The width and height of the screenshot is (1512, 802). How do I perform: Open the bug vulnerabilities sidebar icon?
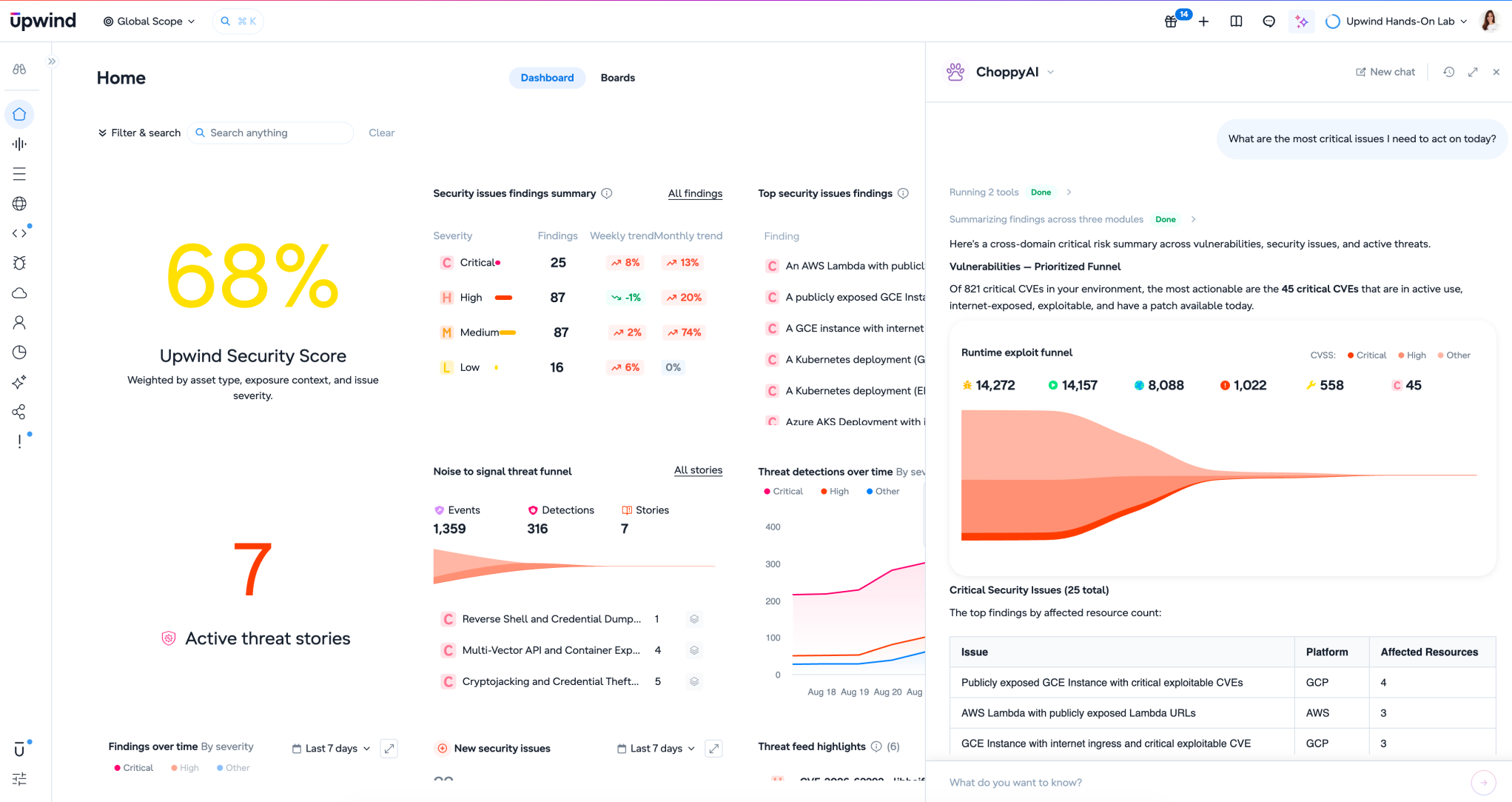coord(19,263)
